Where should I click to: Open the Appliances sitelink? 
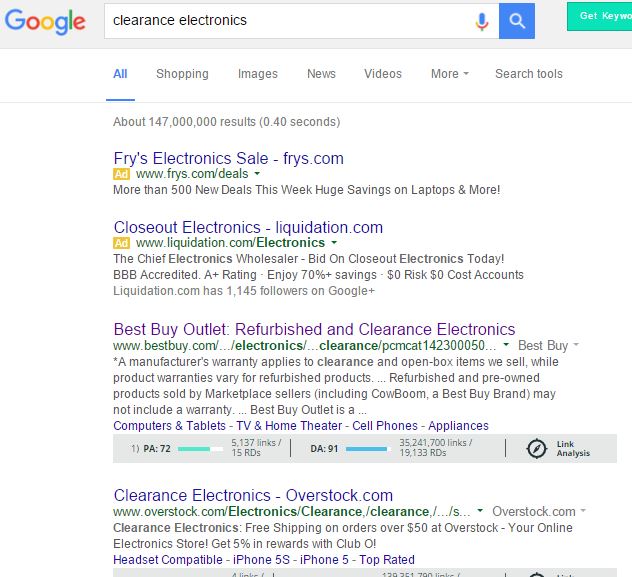458,426
